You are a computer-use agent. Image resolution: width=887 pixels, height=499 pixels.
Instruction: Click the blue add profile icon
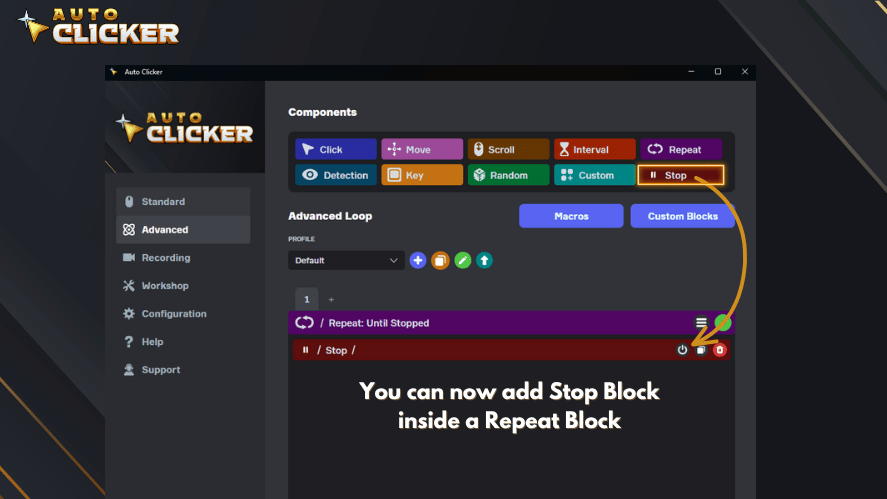[x=417, y=260]
